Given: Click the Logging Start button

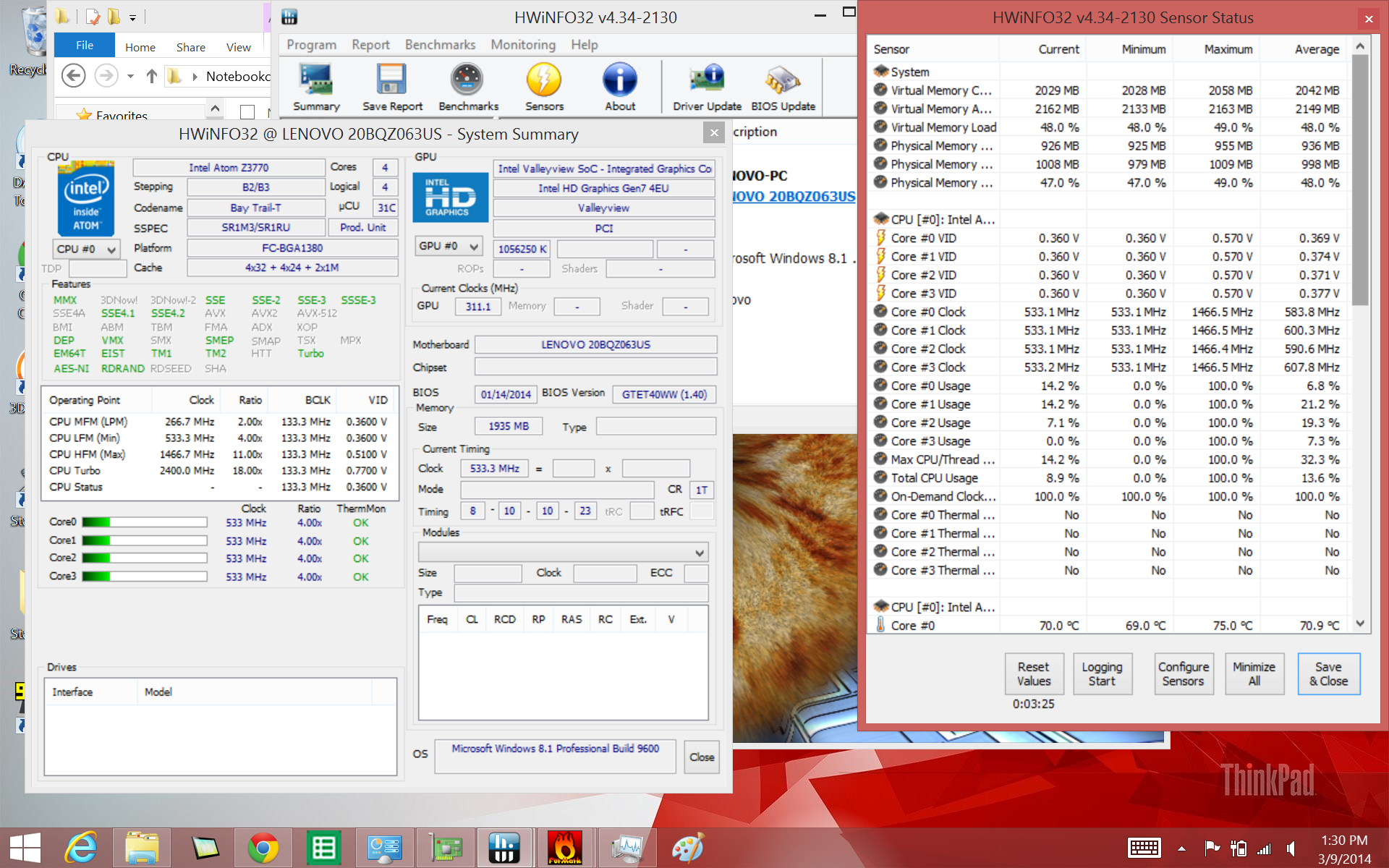Looking at the screenshot, I should 1102,674.
